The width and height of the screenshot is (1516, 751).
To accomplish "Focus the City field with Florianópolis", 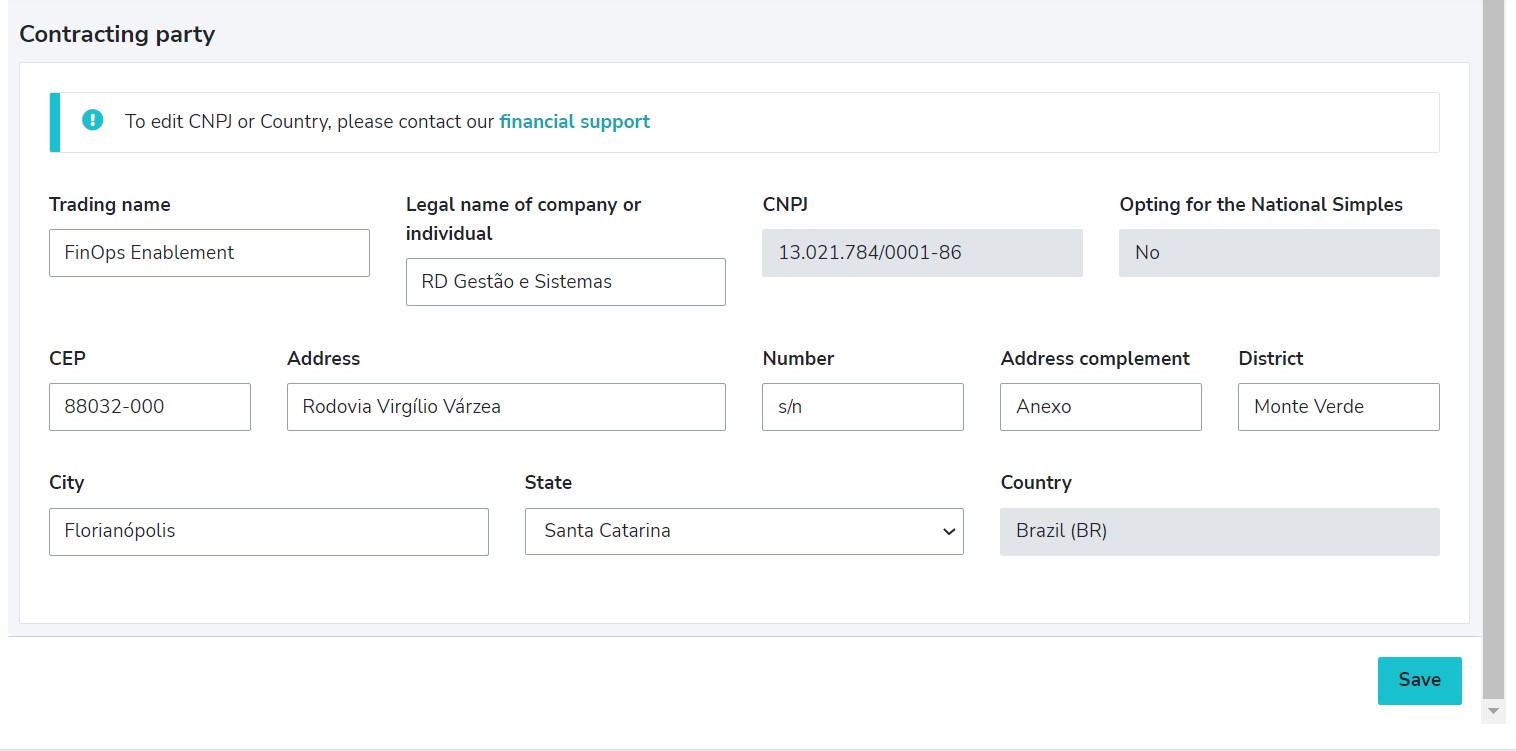I will (268, 531).
